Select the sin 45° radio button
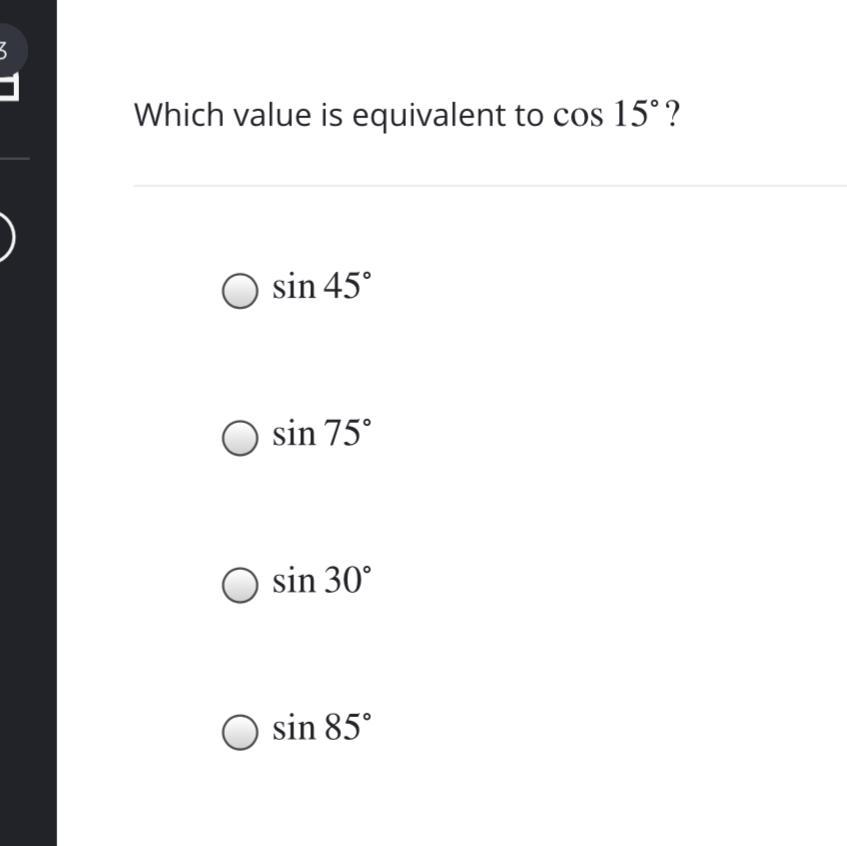The image size is (847, 846). pyautogui.click(x=239, y=291)
